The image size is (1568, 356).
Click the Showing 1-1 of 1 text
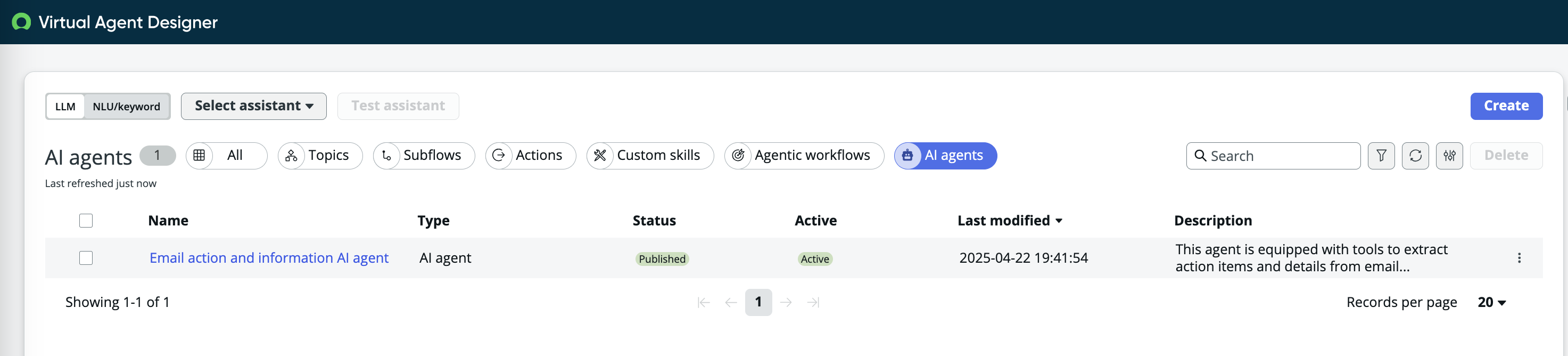(x=118, y=302)
